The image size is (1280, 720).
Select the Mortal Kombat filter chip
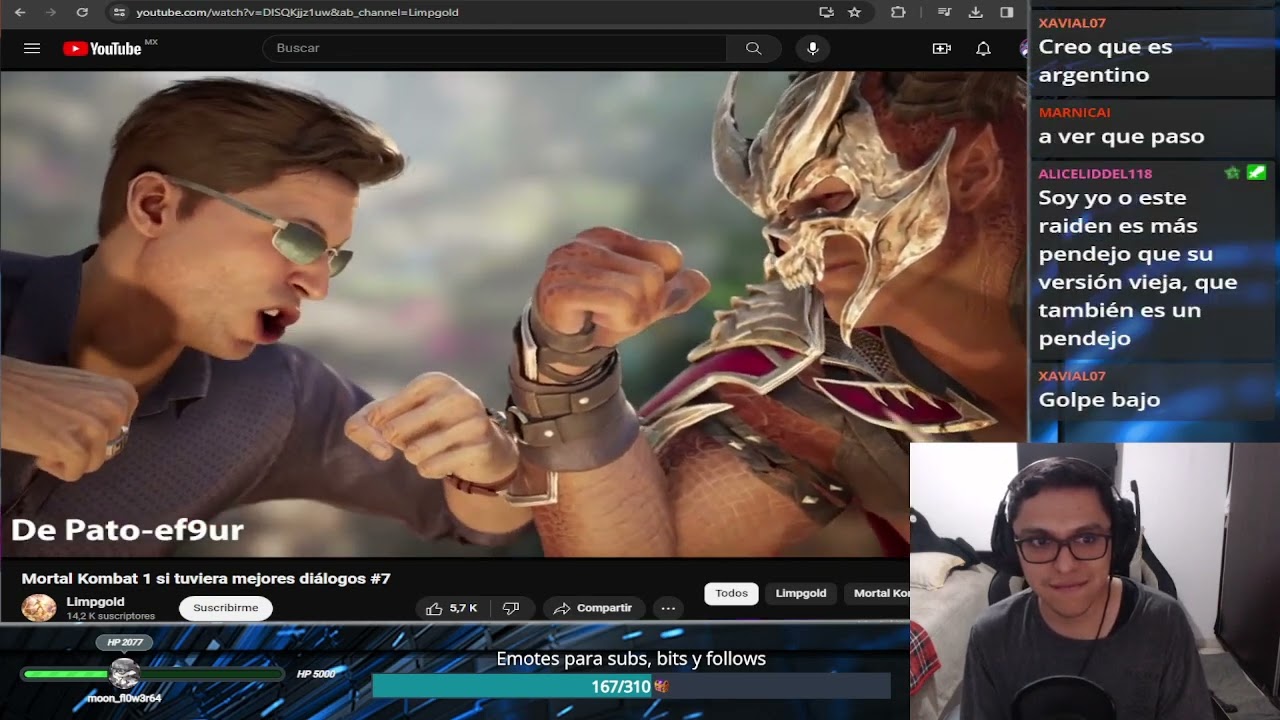[x=878, y=593]
